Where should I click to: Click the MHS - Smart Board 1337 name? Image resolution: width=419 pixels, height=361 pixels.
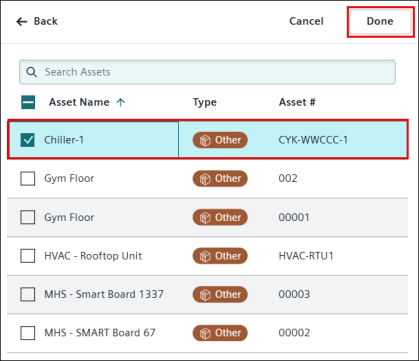[x=104, y=294]
